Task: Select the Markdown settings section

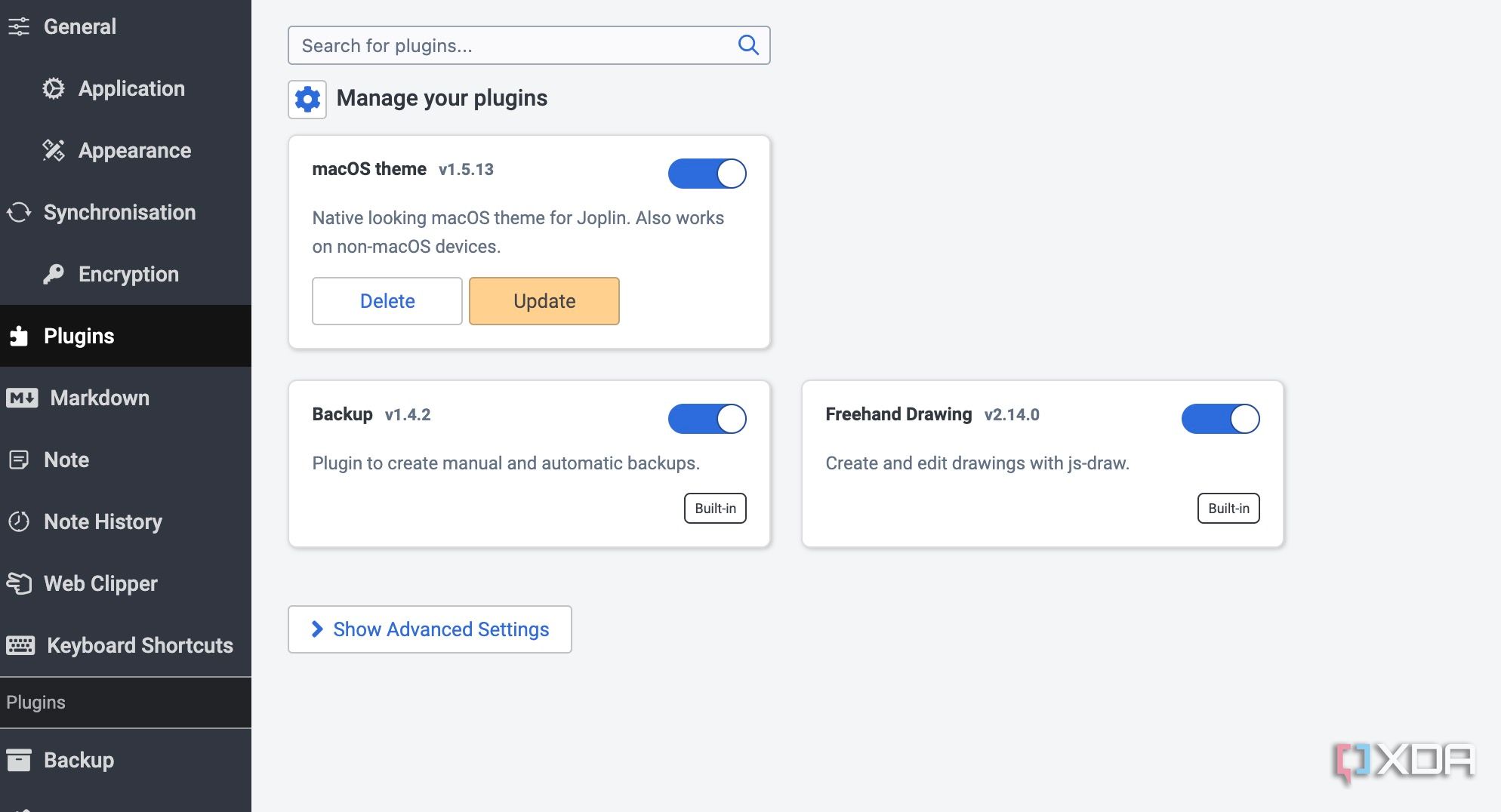Action: point(125,398)
